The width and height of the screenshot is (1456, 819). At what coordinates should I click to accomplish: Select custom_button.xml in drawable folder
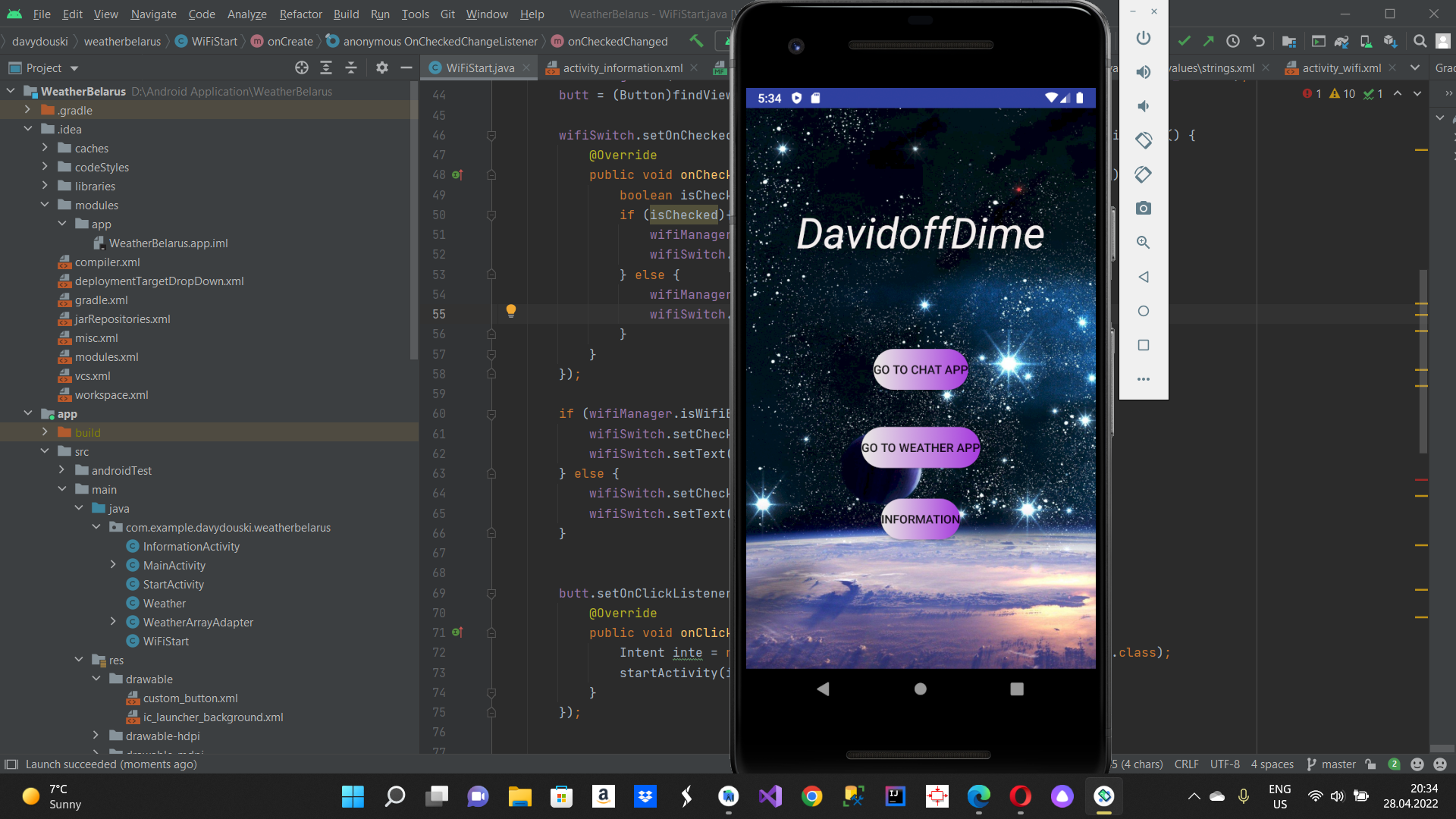click(190, 698)
